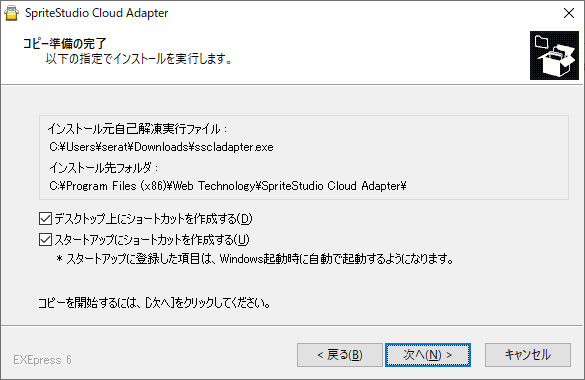
Task: Uncheck the desktop shortcut checkbox box
Action: (x=45, y=219)
